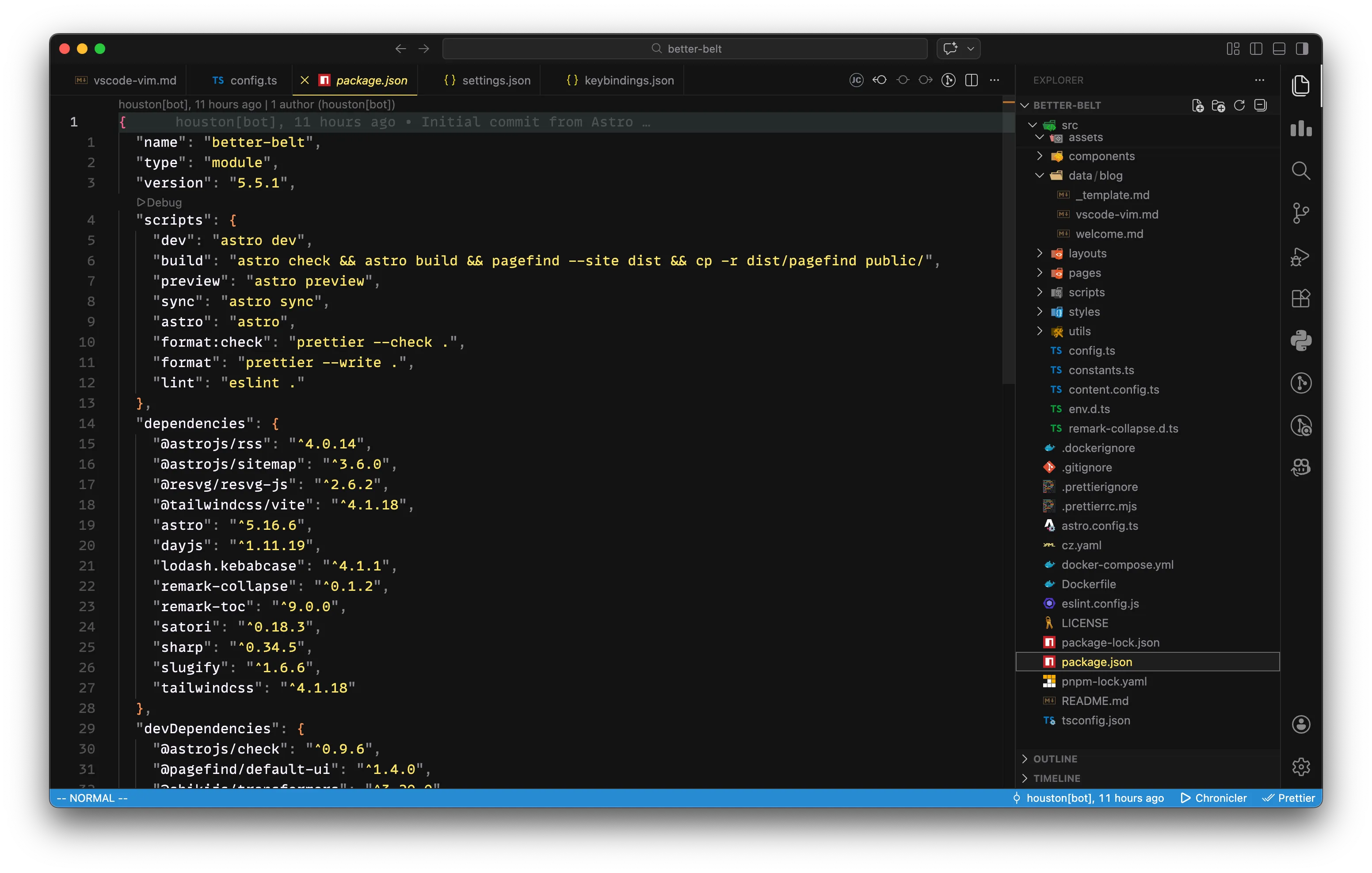Open Run and Debug view
Viewport: 1372px width, 873px height.
(x=1300, y=256)
